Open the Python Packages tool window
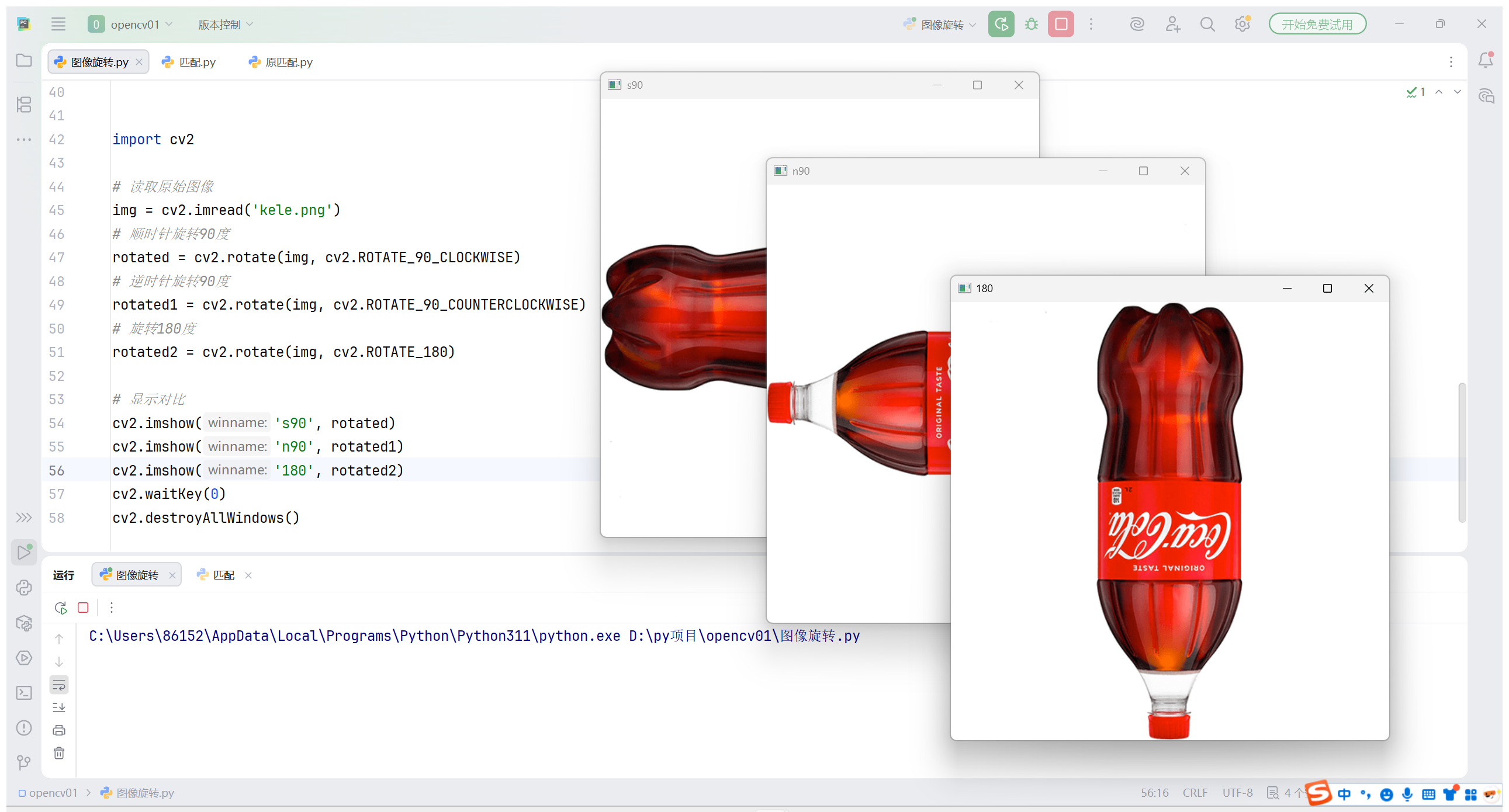The image size is (1509, 812). (24, 623)
